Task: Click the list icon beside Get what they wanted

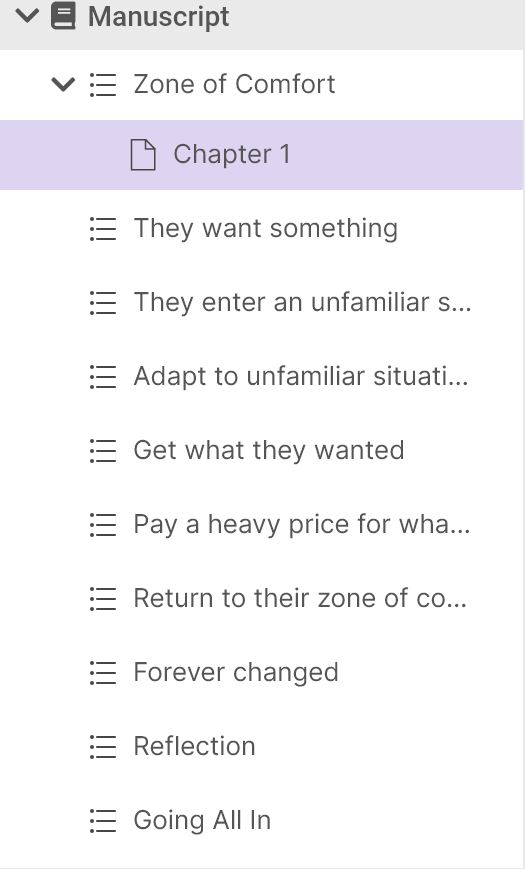Action: pyautogui.click(x=103, y=451)
